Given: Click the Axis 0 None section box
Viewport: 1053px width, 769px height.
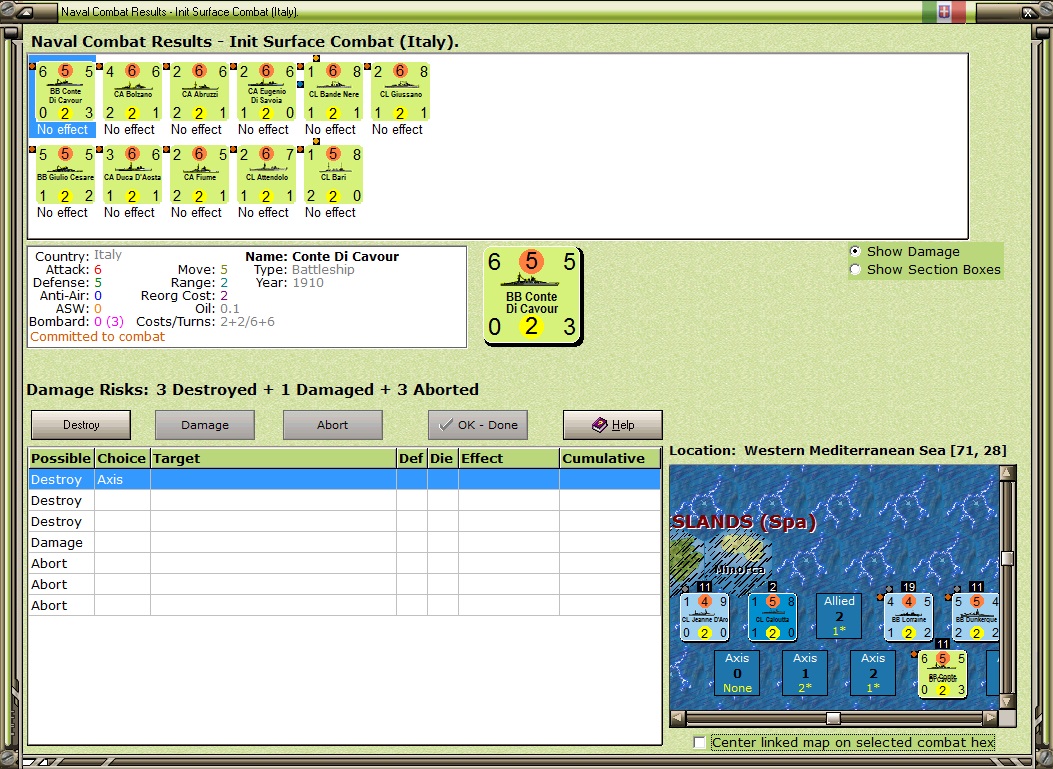Looking at the screenshot, I should pyautogui.click(x=737, y=672).
